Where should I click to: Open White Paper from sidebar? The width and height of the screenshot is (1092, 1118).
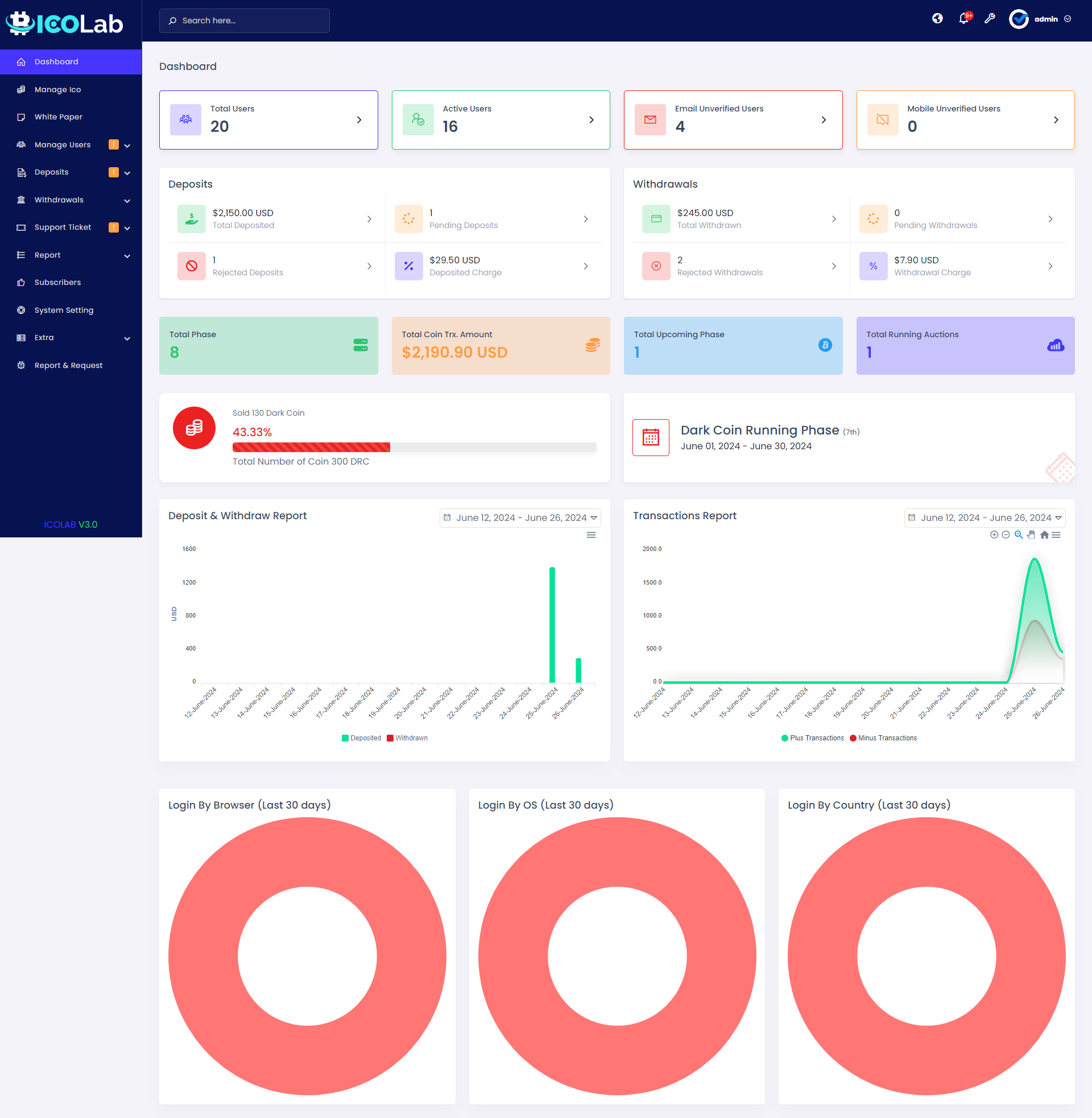(58, 117)
